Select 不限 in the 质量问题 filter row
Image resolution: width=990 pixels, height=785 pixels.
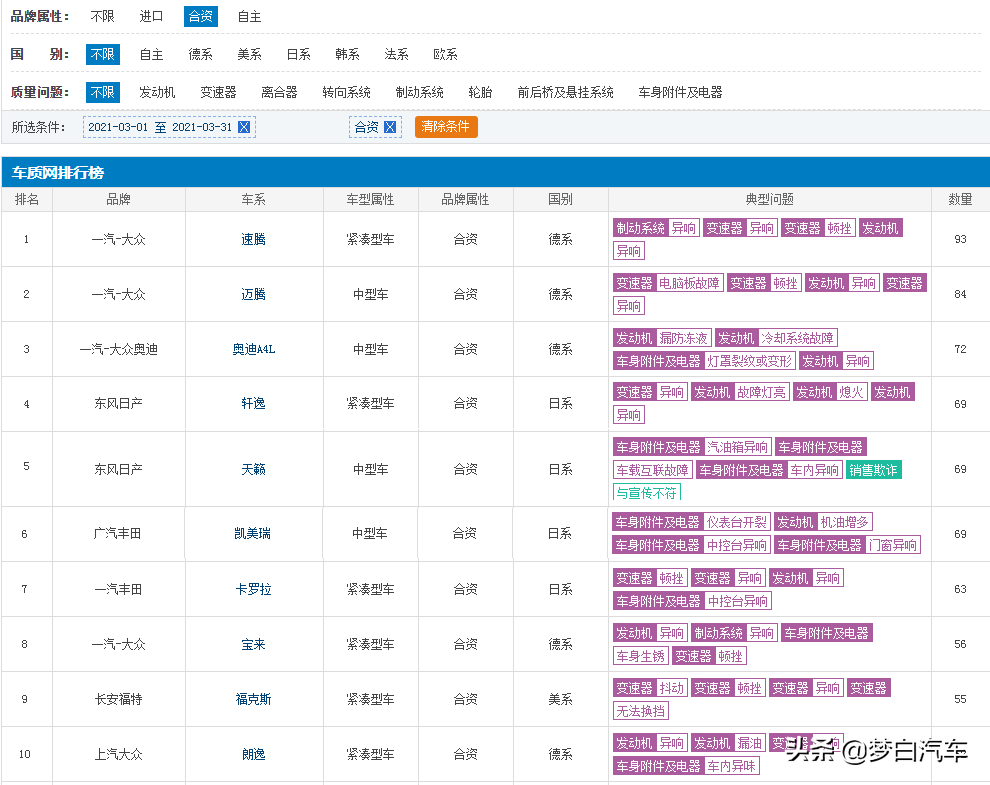[x=102, y=92]
